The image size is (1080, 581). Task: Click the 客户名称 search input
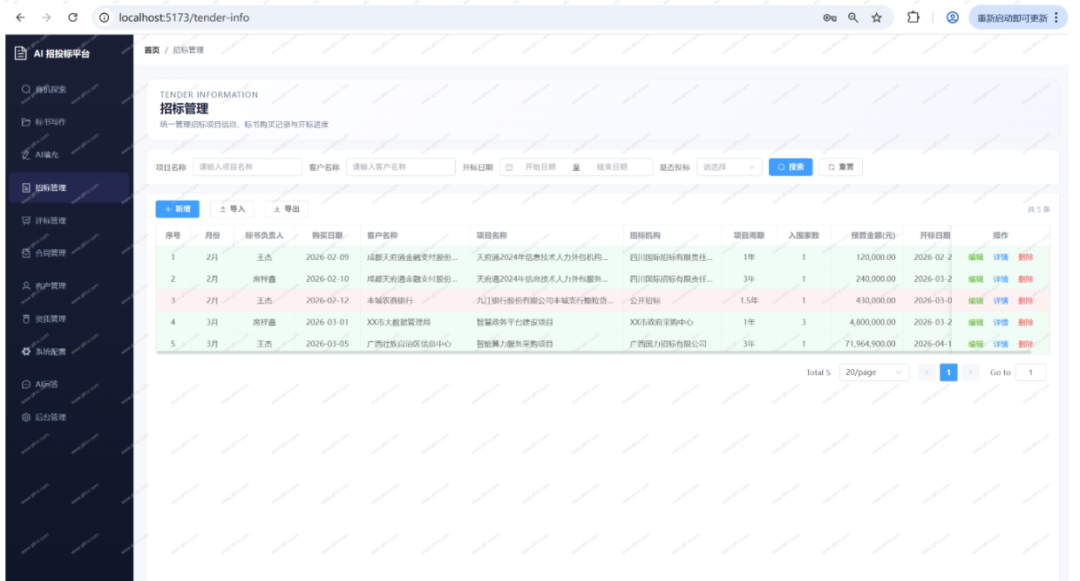pos(401,167)
